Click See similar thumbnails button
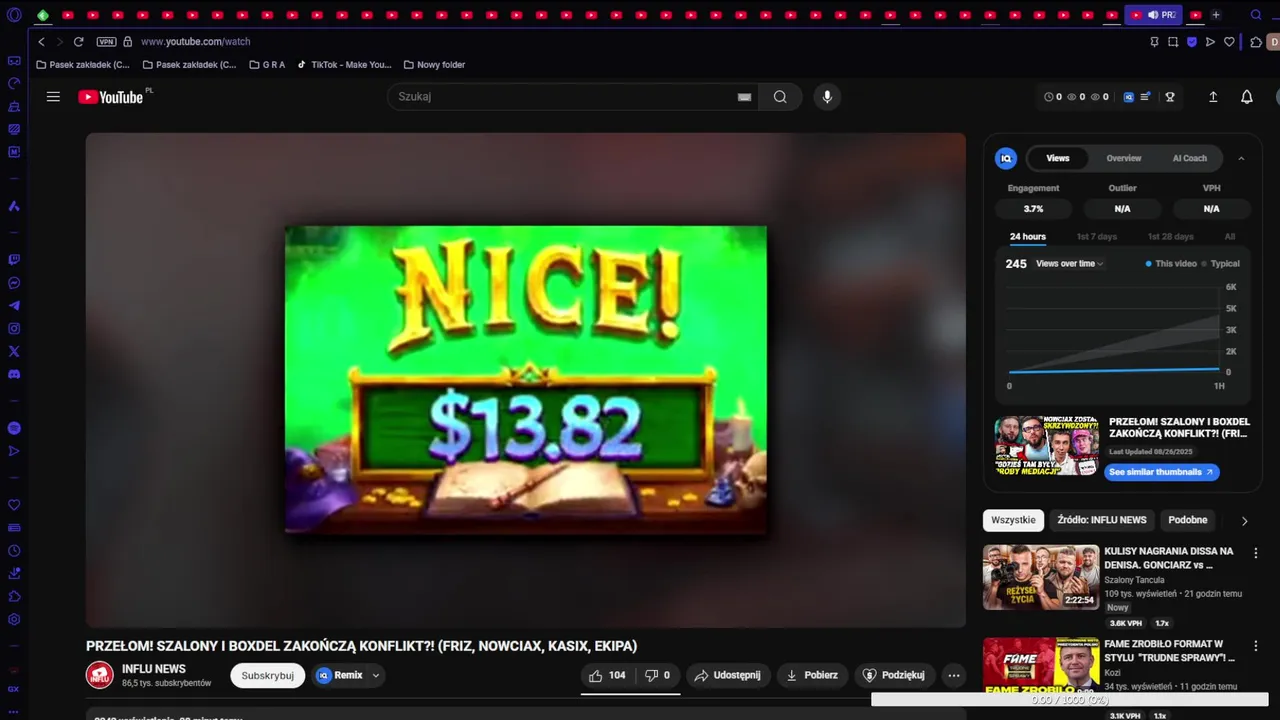This screenshot has width=1280, height=720. pyautogui.click(x=1161, y=472)
